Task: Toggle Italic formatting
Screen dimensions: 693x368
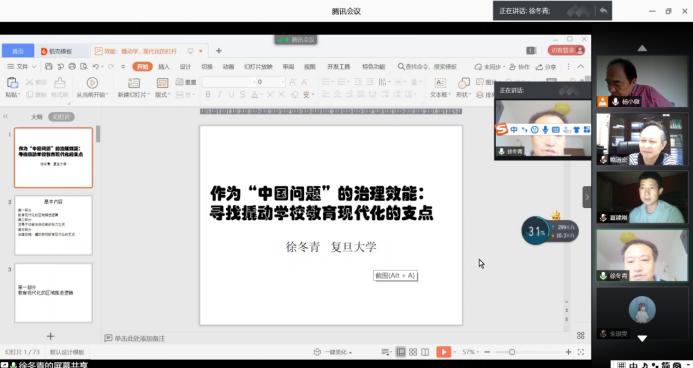Action: 220,95
